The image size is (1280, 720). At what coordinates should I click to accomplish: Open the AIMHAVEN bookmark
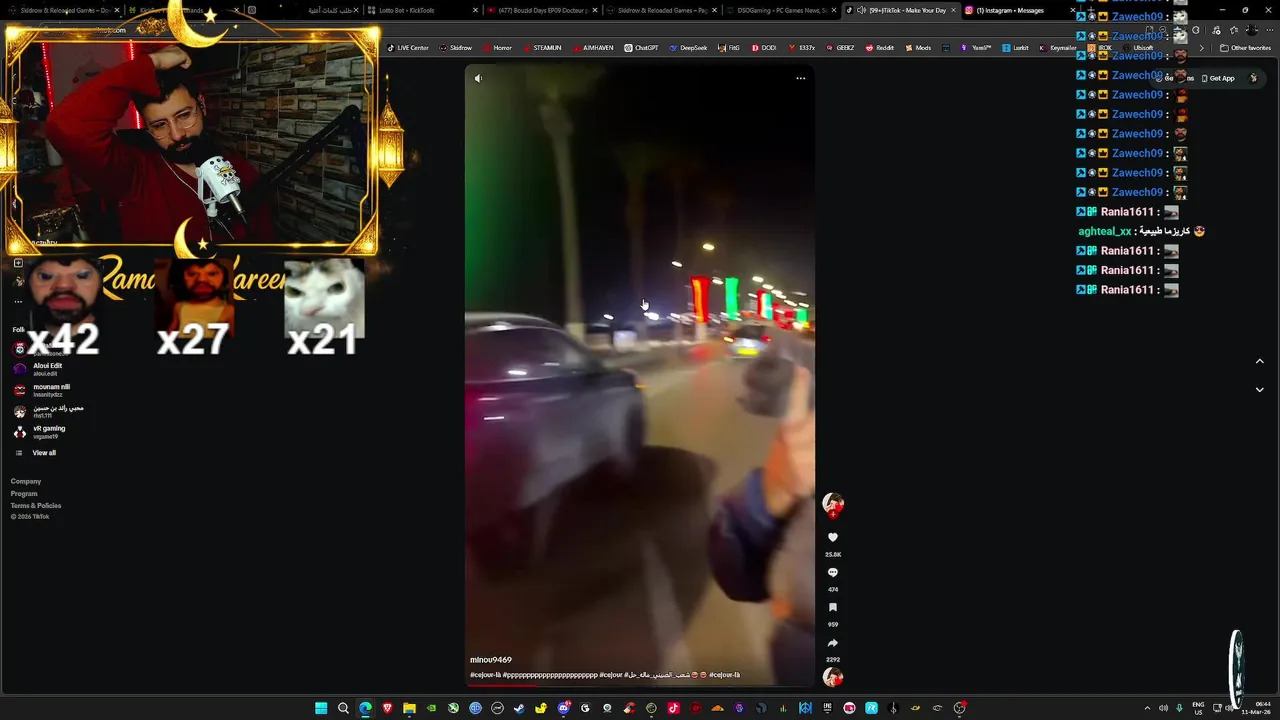593,48
